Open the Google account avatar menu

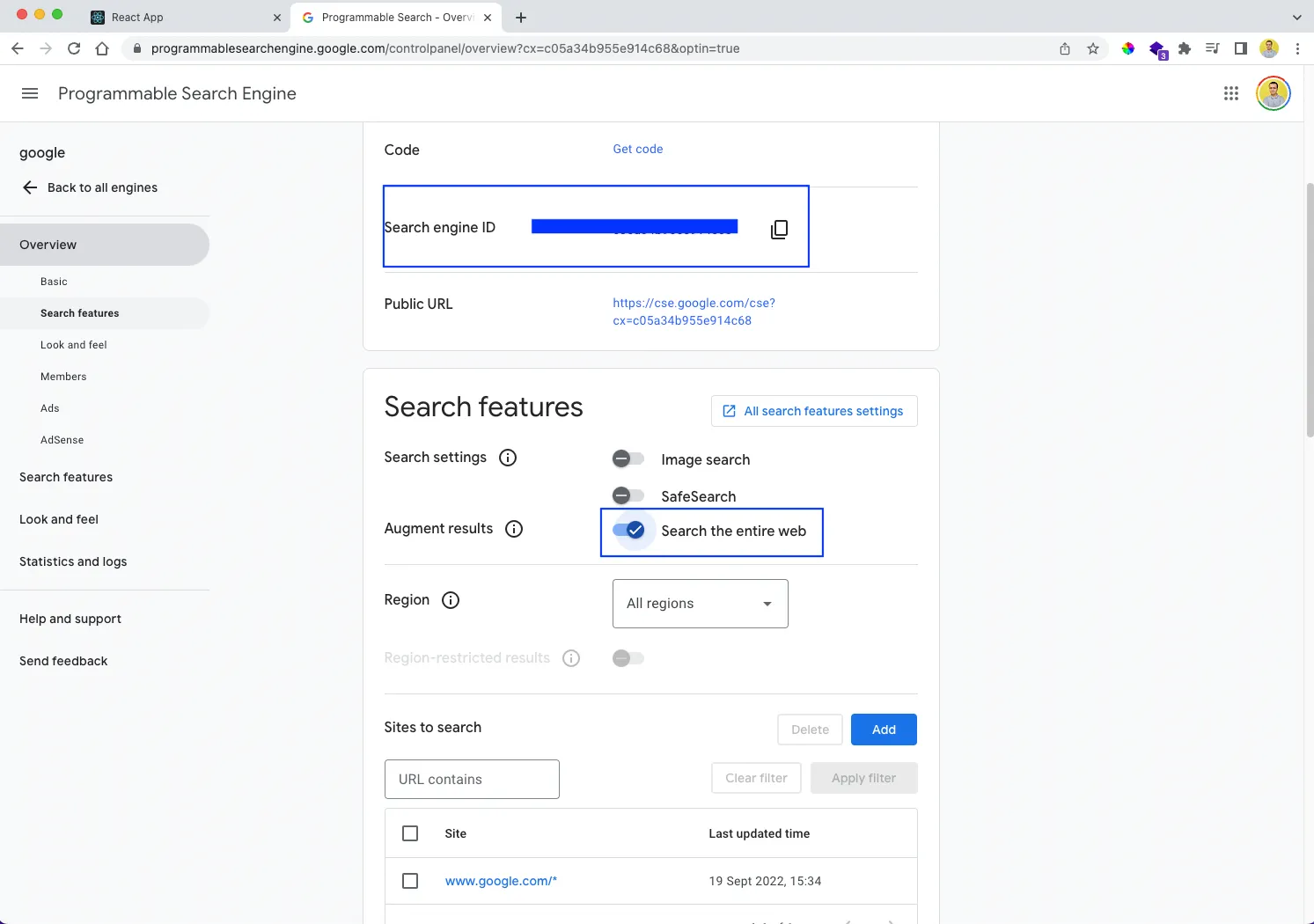coord(1274,93)
